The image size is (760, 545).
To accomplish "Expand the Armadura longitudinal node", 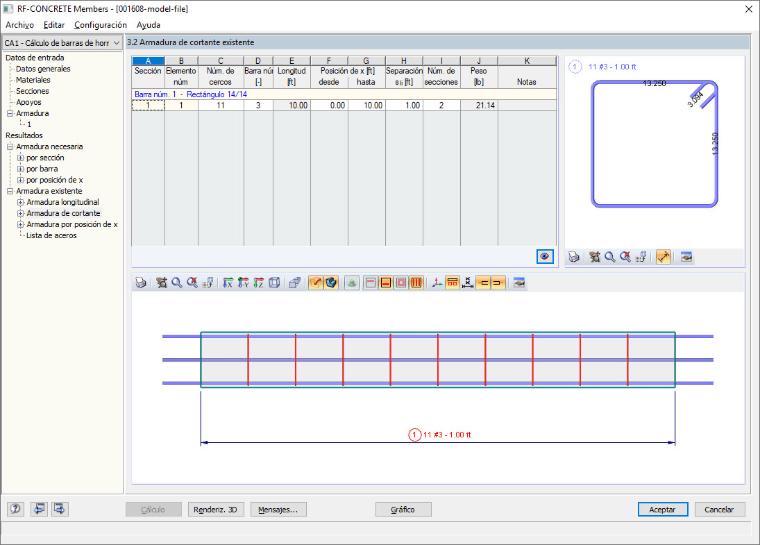I will (x=20, y=202).
